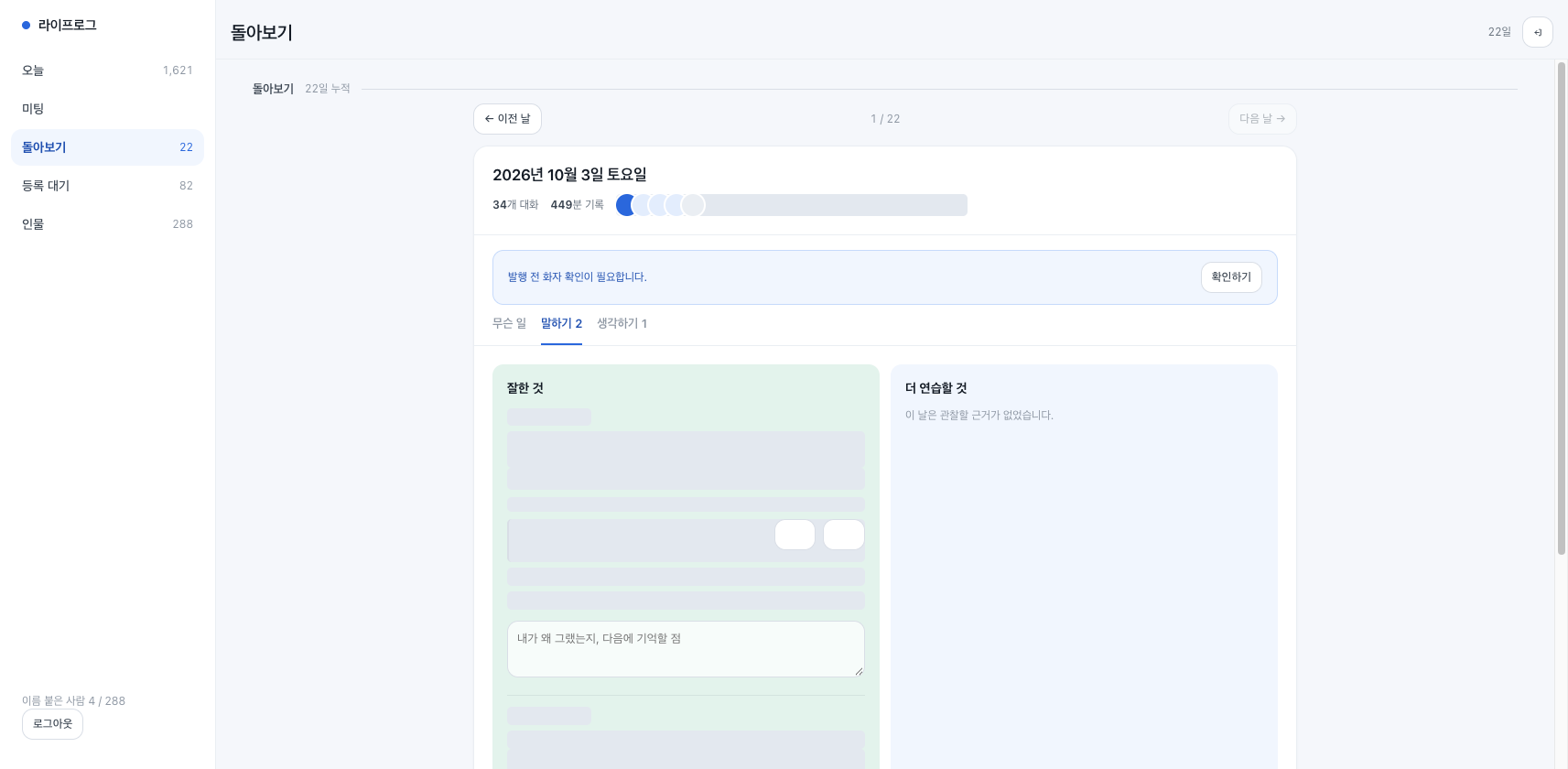Select 돌아보기 sidebar item
Screen dimensions: 1568x769
pyautogui.click(x=107, y=147)
